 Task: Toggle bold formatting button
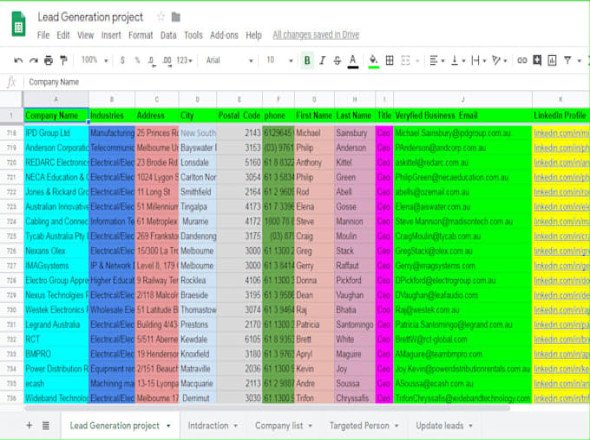[307, 60]
